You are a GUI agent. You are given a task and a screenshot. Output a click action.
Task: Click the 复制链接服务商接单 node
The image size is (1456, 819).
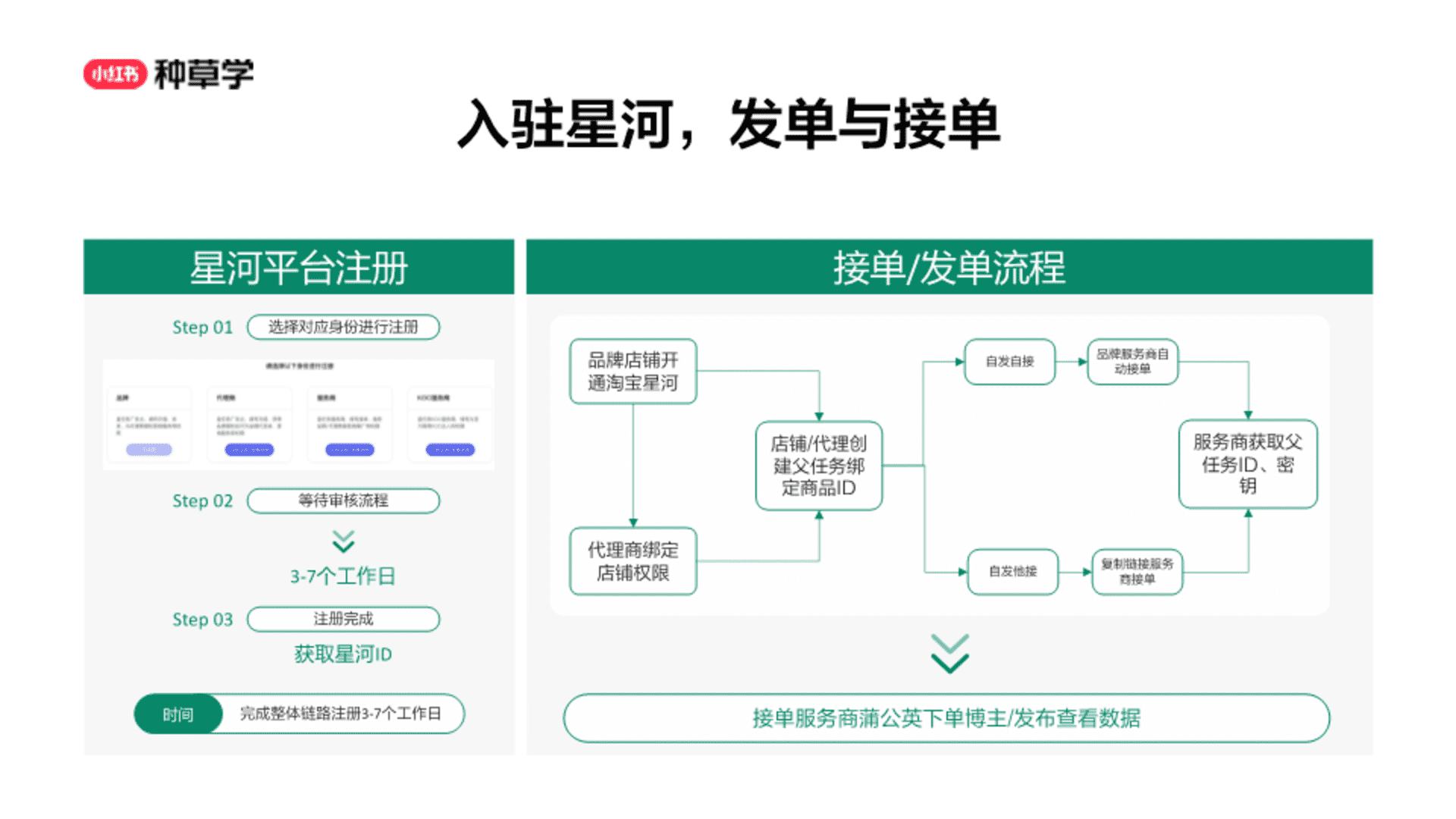click(x=1137, y=572)
